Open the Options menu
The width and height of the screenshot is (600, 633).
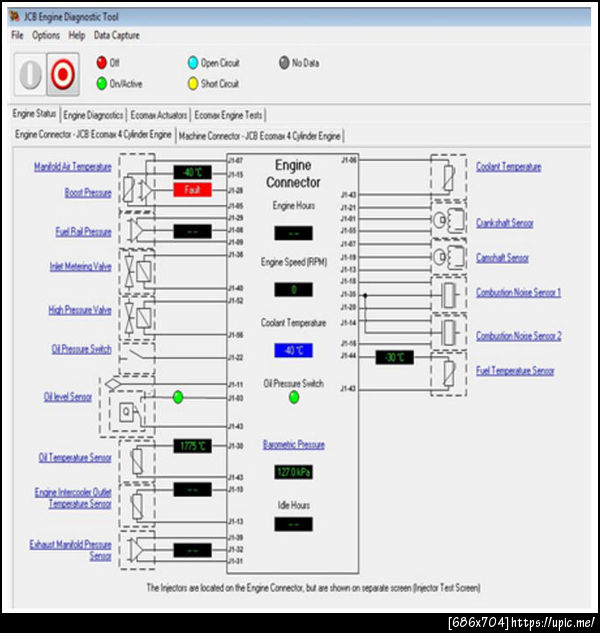(46, 36)
